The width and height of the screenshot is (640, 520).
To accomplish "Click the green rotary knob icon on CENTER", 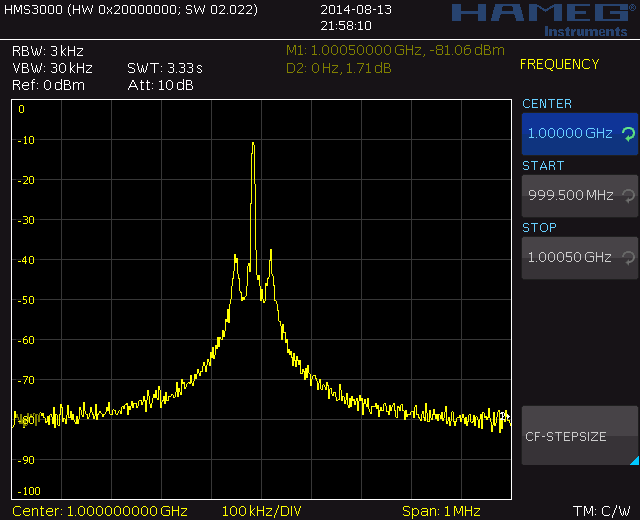I will pos(629,134).
